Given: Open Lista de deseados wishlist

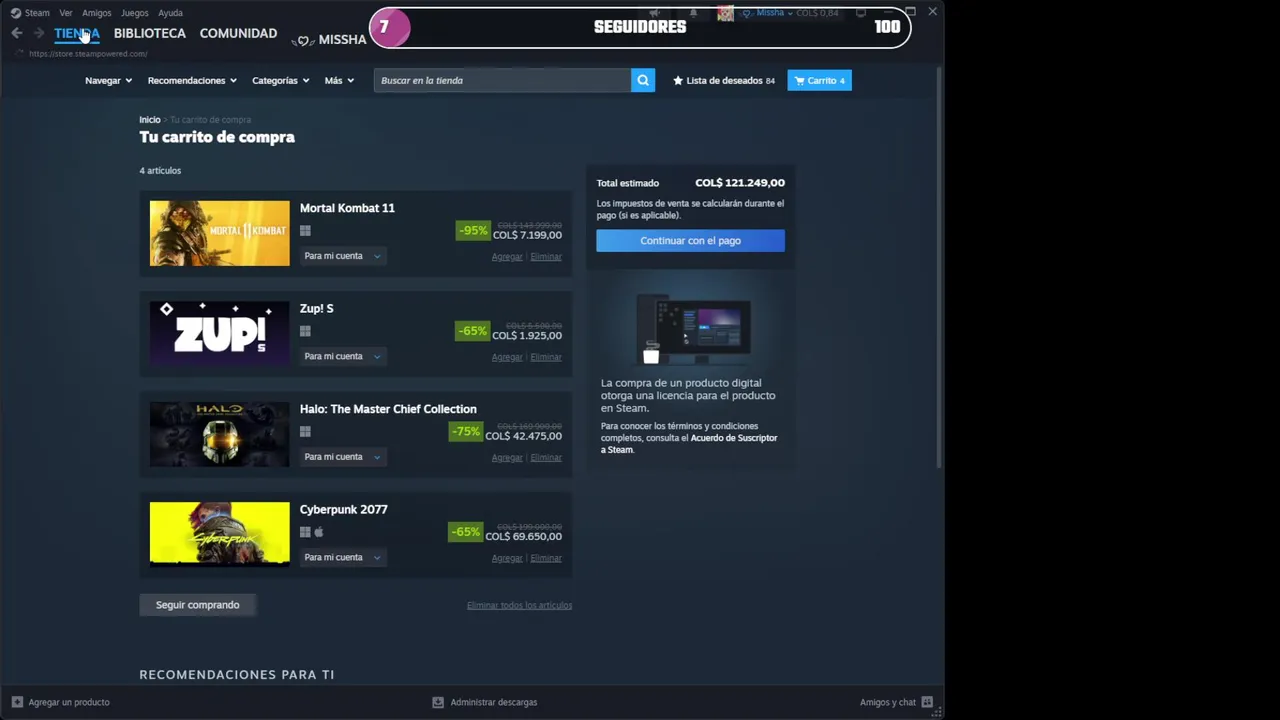Looking at the screenshot, I should point(724,80).
